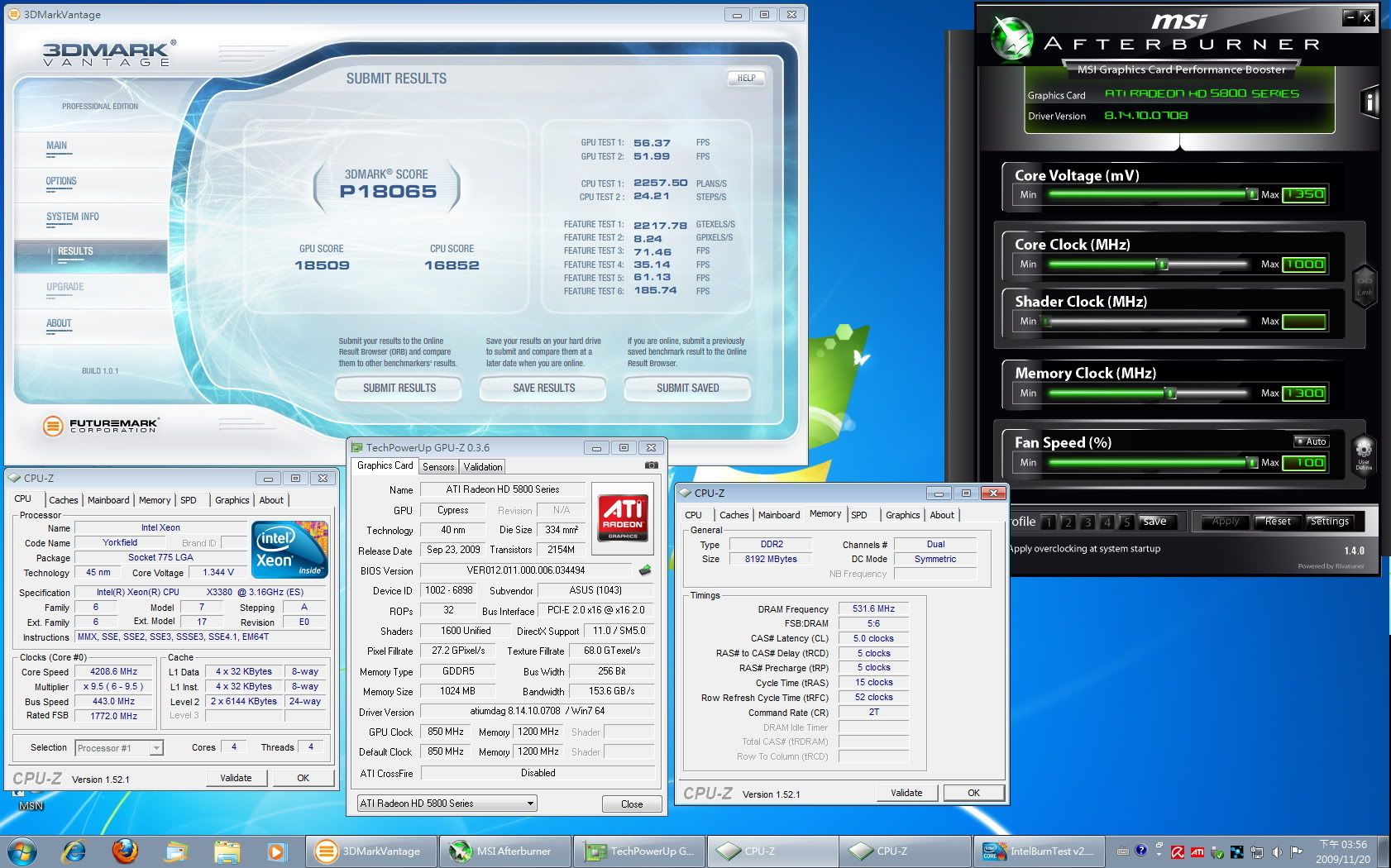Open Windows Explorer folder icon in taskbar

pyautogui.click(x=227, y=851)
